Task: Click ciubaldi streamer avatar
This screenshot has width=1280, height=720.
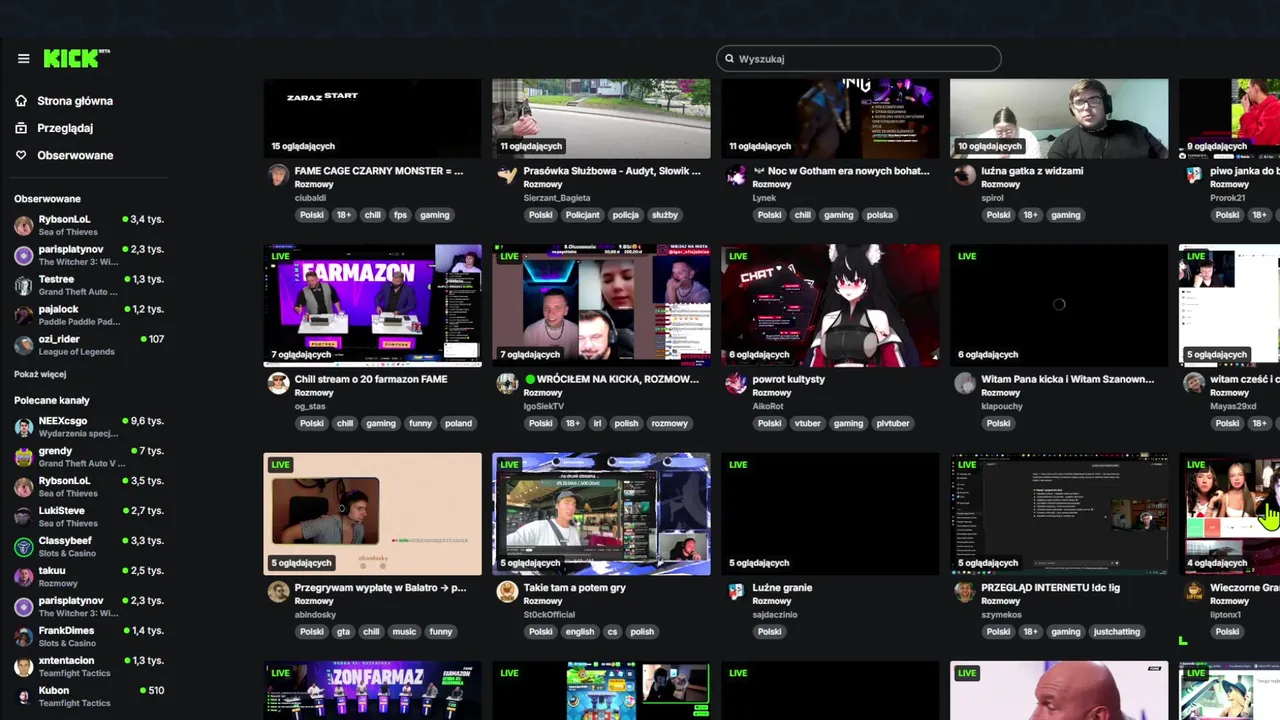Action: click(278, 175)
